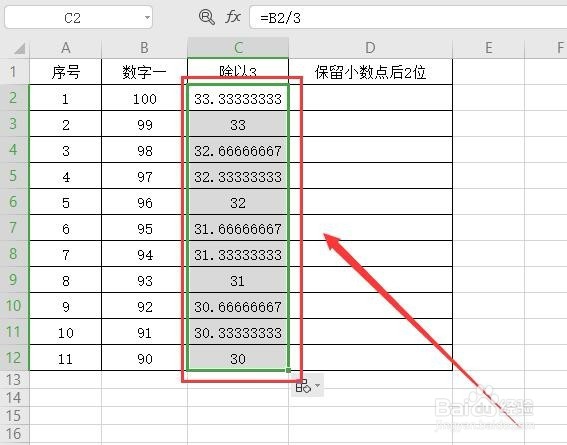Click cell showing 31.66666667
This screenshot has height=445, width=567.
point(238,228)
